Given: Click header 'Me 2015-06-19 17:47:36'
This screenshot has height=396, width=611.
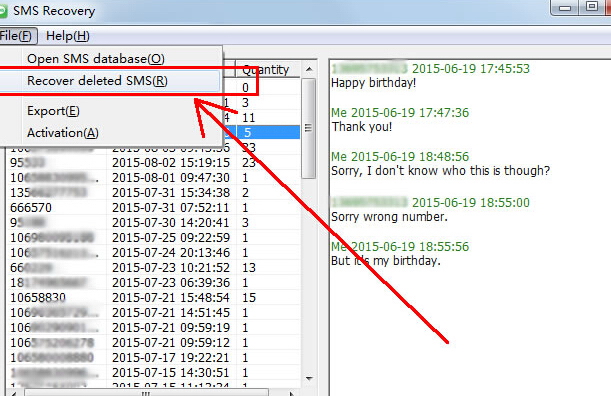Looking at the screenshot, I should coord(400,113).
